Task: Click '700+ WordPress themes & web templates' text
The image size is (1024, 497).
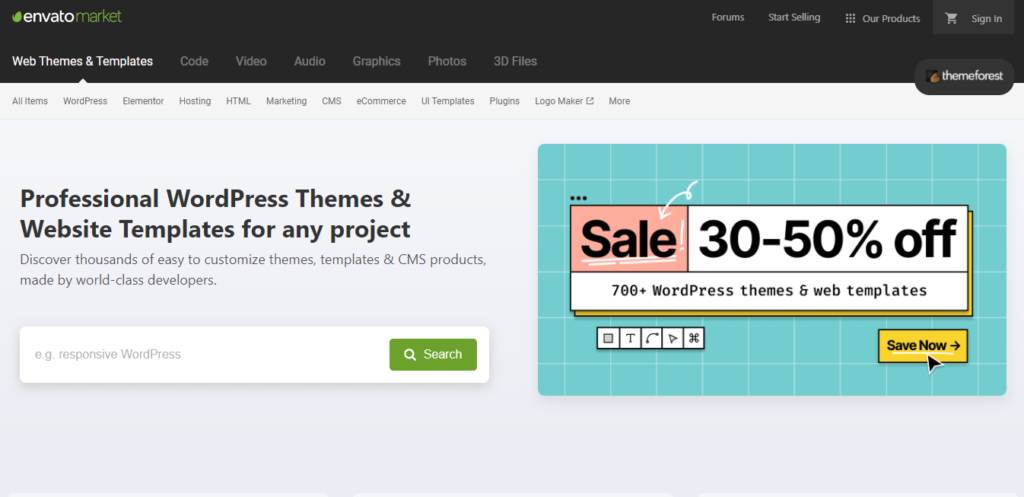Action: pos(769,291)
